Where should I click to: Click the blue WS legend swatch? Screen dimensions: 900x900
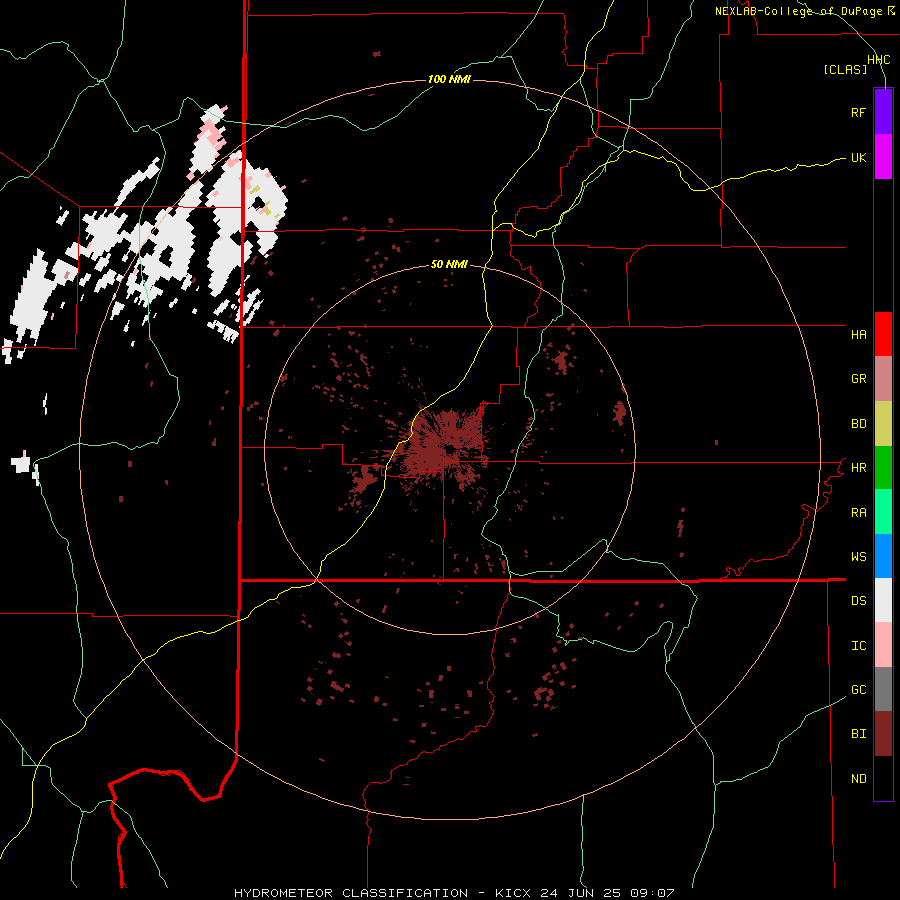883,556
